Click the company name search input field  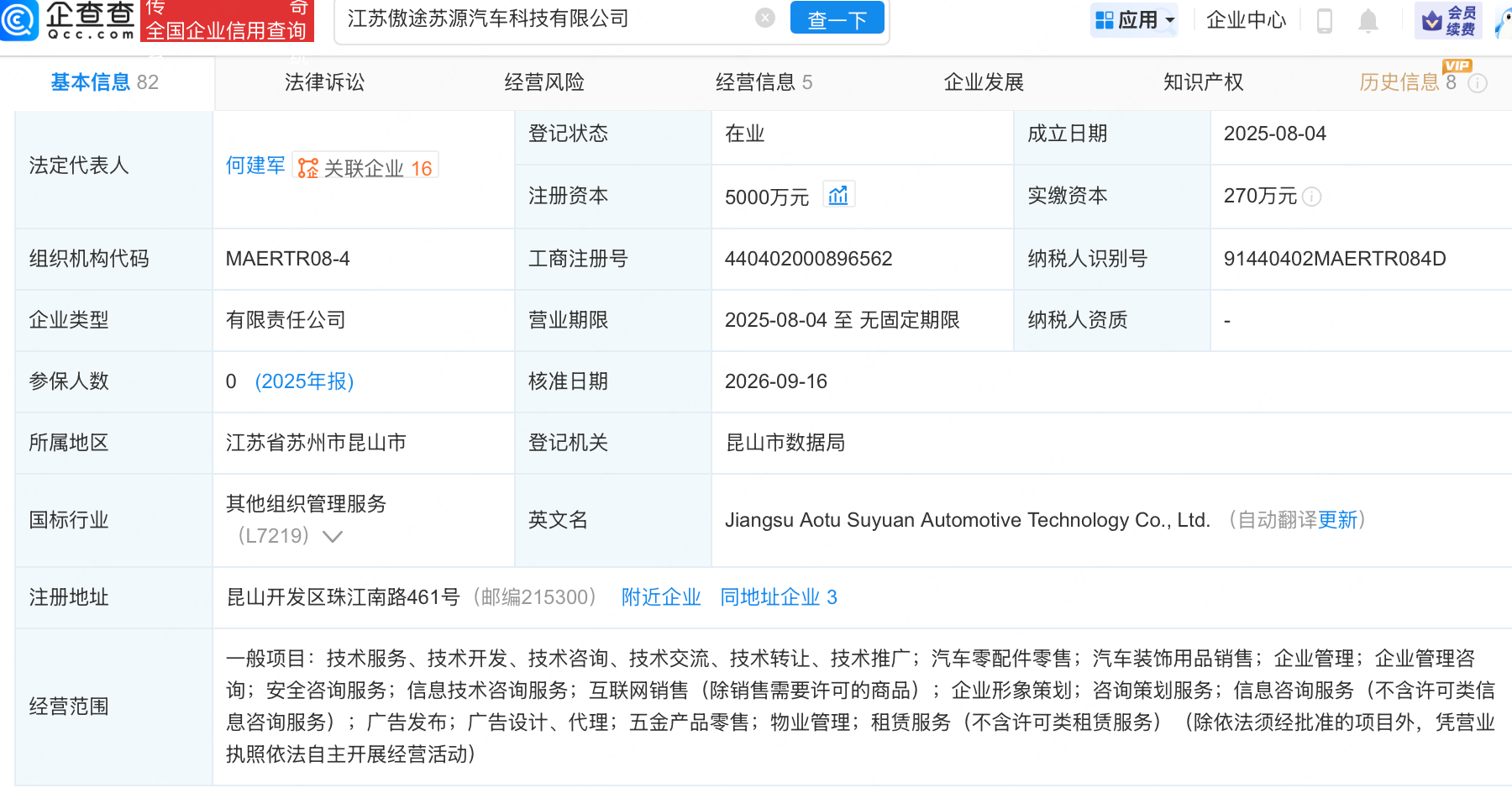click(x=546, y=18)
